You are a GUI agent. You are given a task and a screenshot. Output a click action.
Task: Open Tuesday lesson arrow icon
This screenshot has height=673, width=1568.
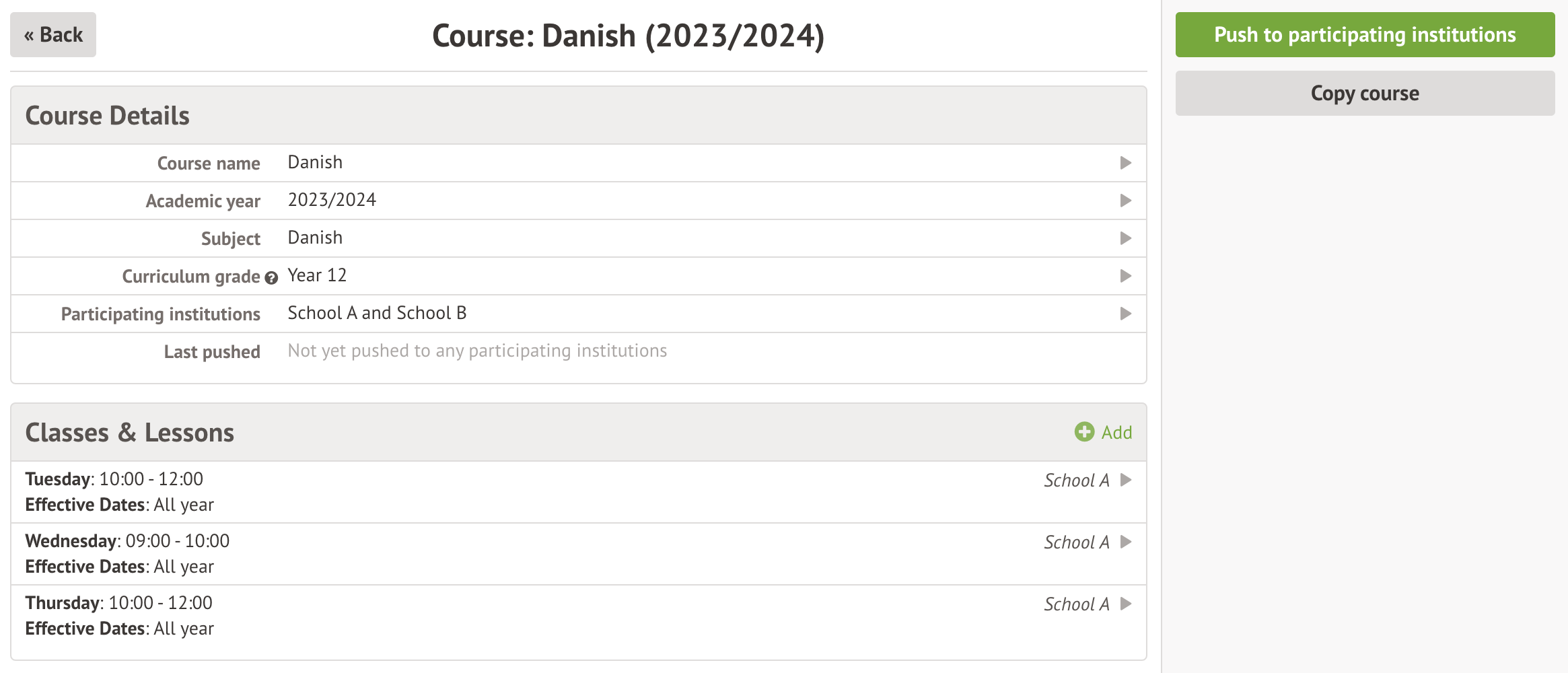click(x=1126, y=480)
